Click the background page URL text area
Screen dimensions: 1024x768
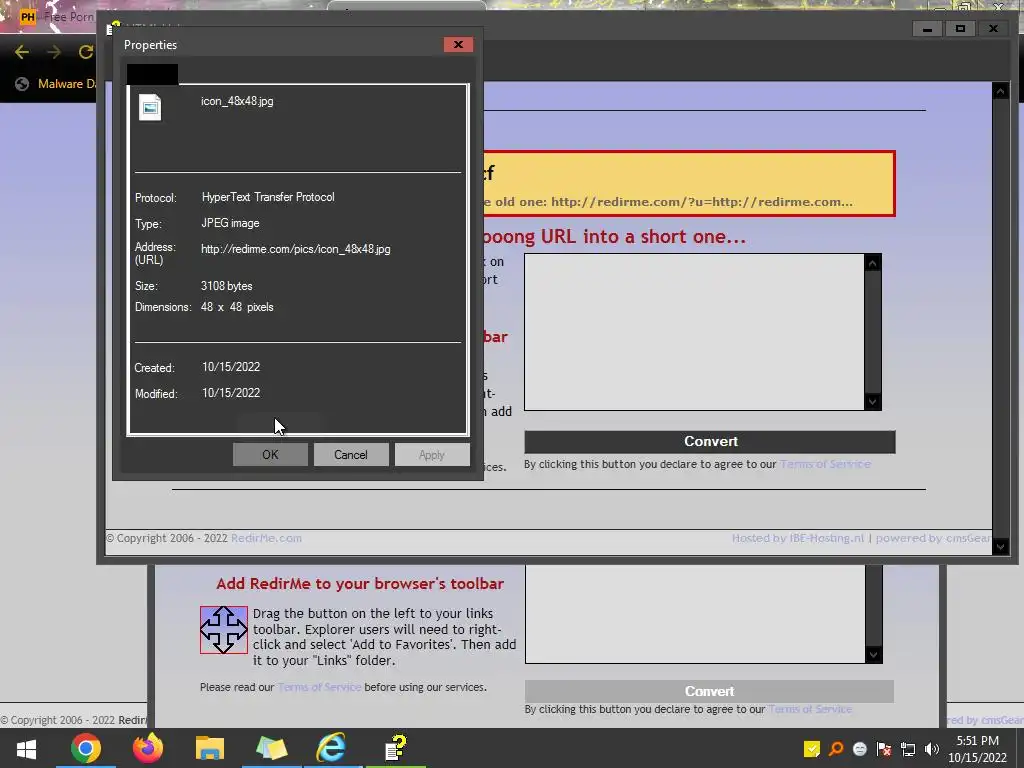[695, 614]
